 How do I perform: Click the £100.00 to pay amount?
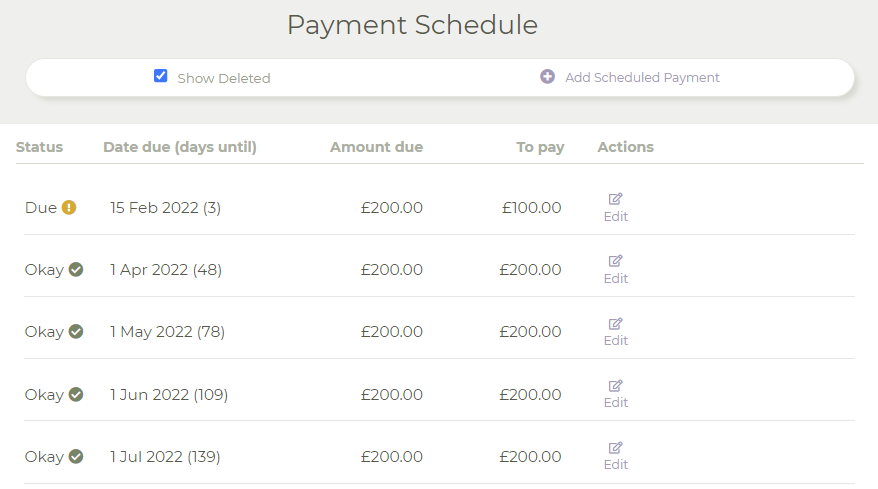tap(531, 208)
